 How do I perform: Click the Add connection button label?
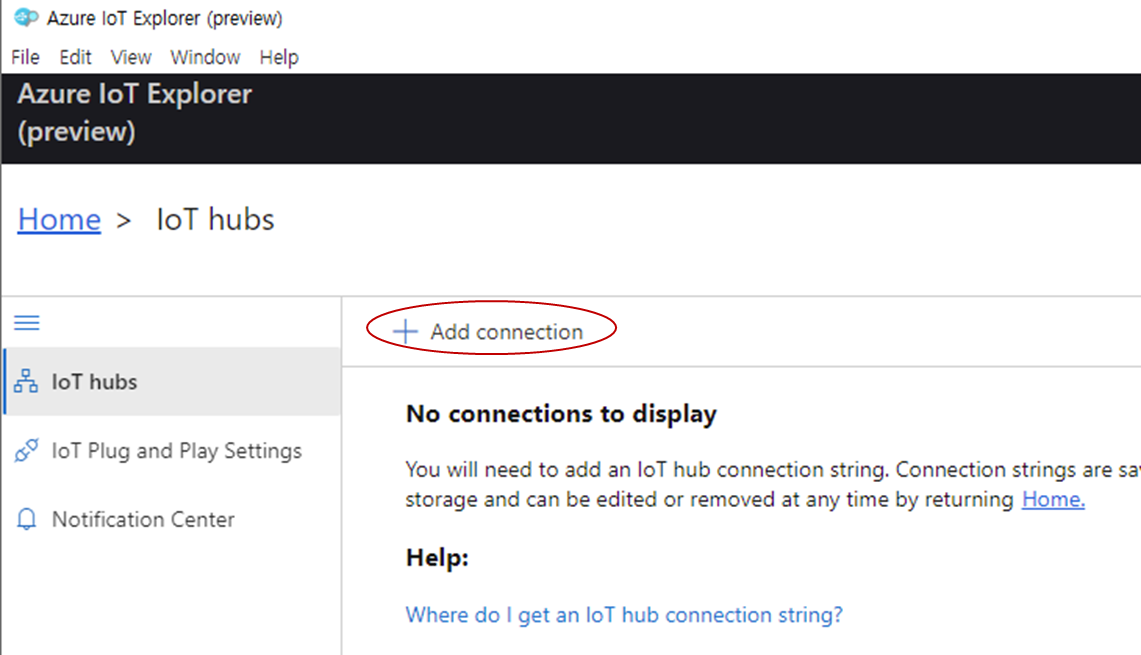[x=506, y=332]
